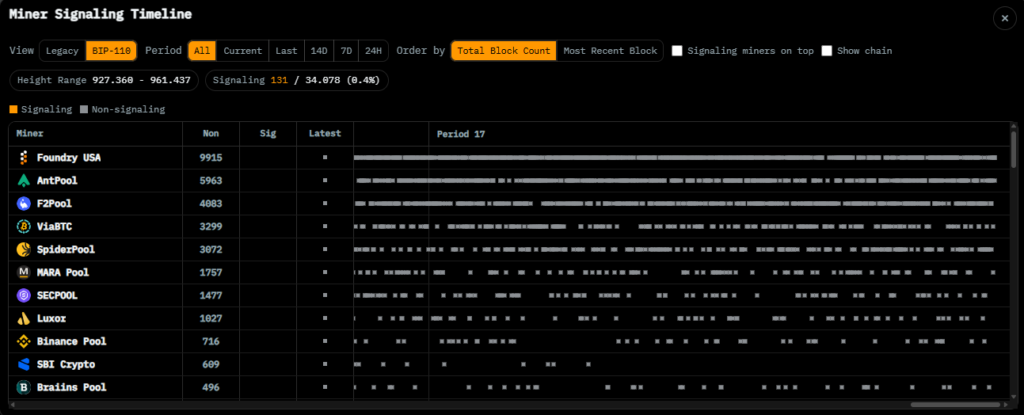The image size is (1024, 415).
Task: Click the Signaling 131 / 34.078 pill
Action: [x=296, y=80]
